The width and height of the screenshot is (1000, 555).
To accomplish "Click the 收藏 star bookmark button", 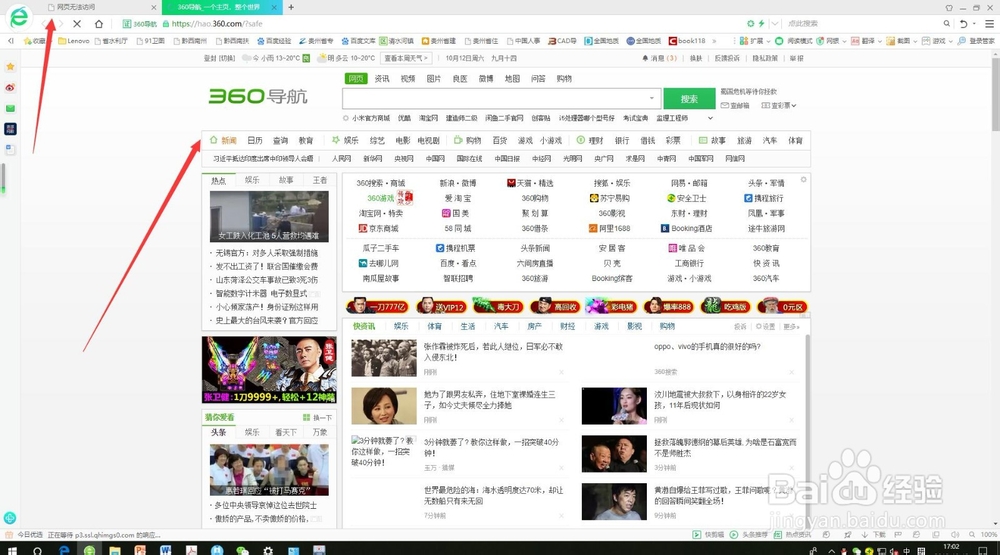I will 35,41.
